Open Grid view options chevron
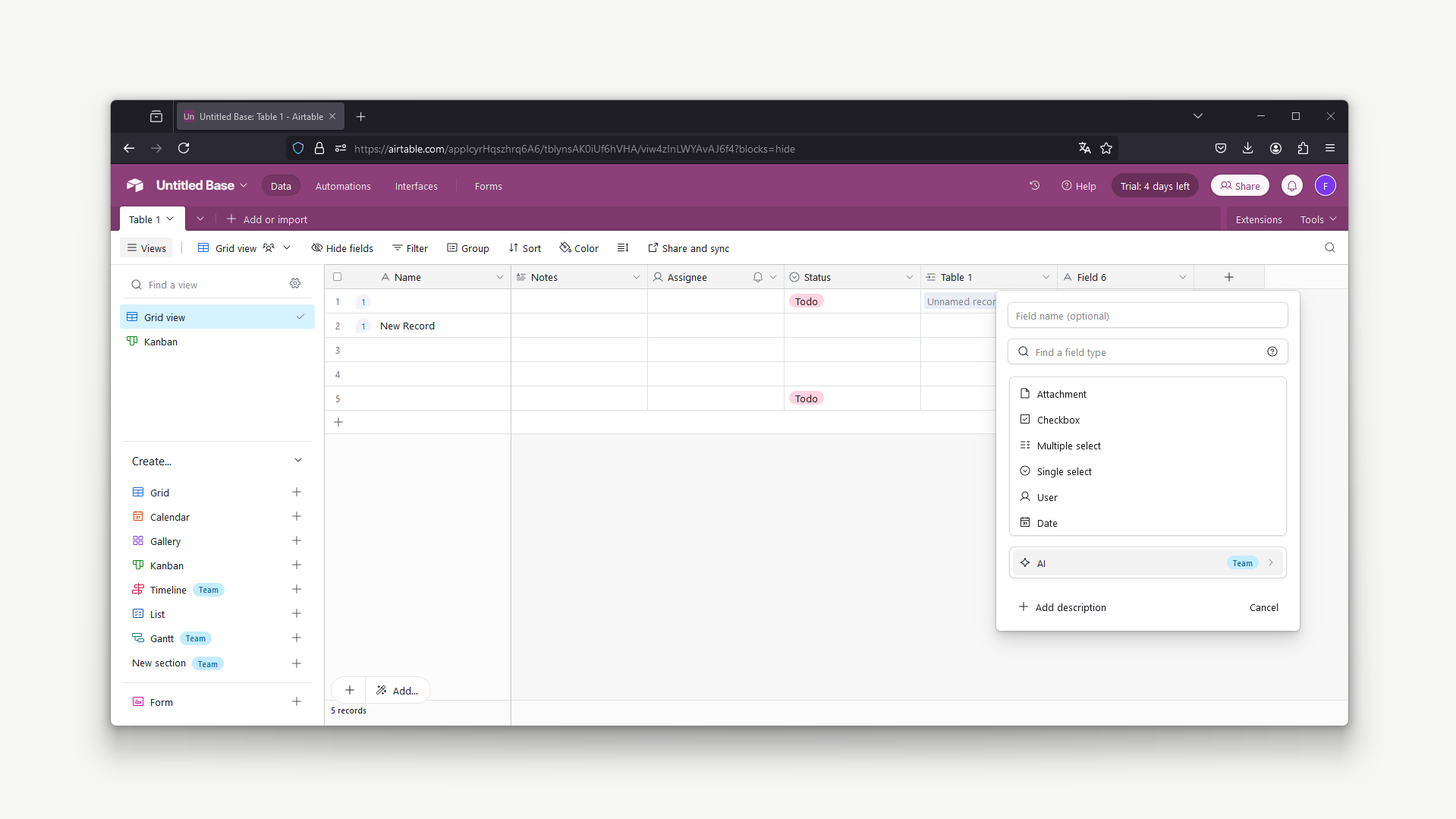The width and height of the screenshot is (1456, 819). pyautogui.click(x=287, y=247)
